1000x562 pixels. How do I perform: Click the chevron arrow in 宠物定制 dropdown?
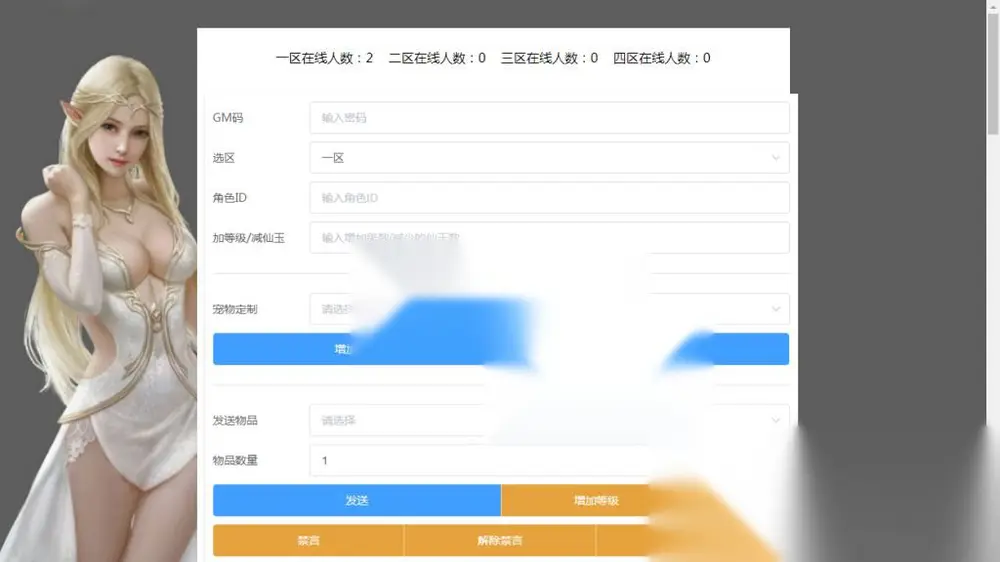(x=776, y=309)
